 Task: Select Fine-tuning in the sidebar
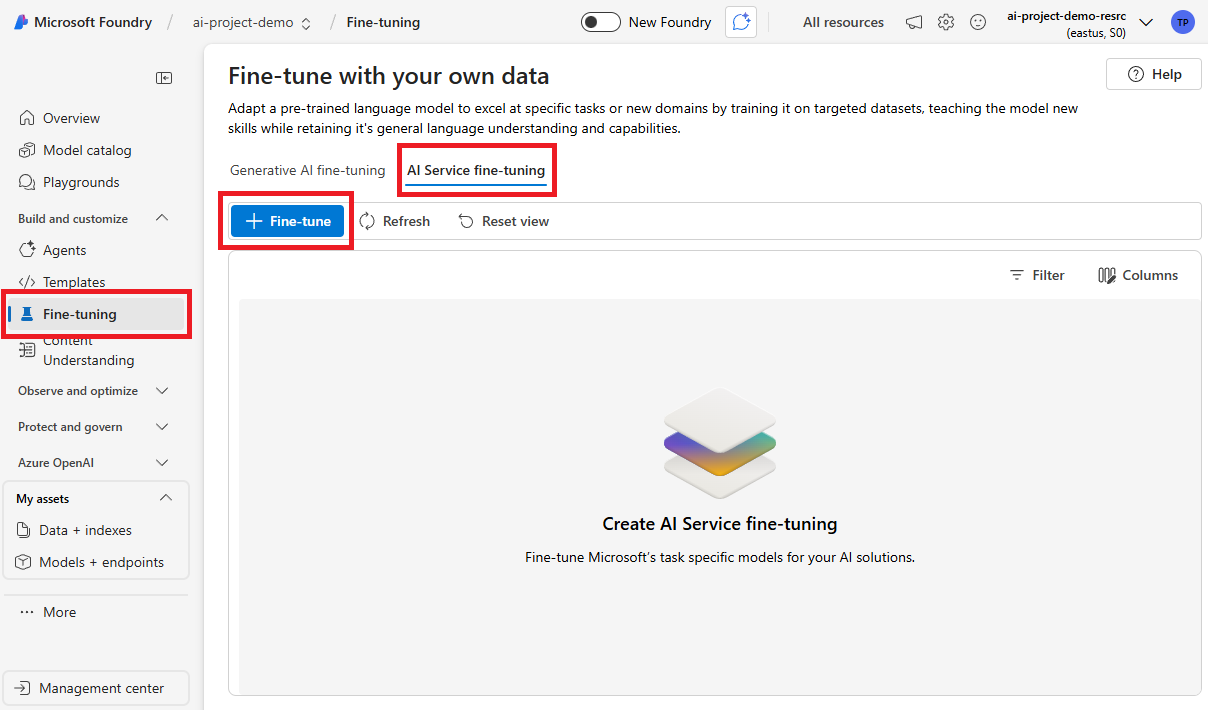pyautogui.click(x=96, y=314)
